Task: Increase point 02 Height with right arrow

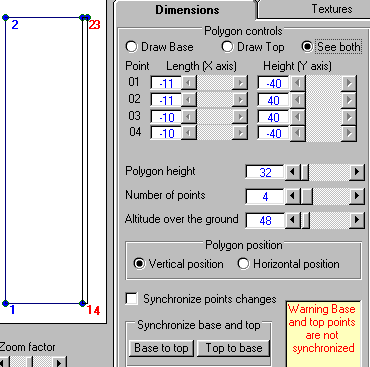Action: pos(349,100)
